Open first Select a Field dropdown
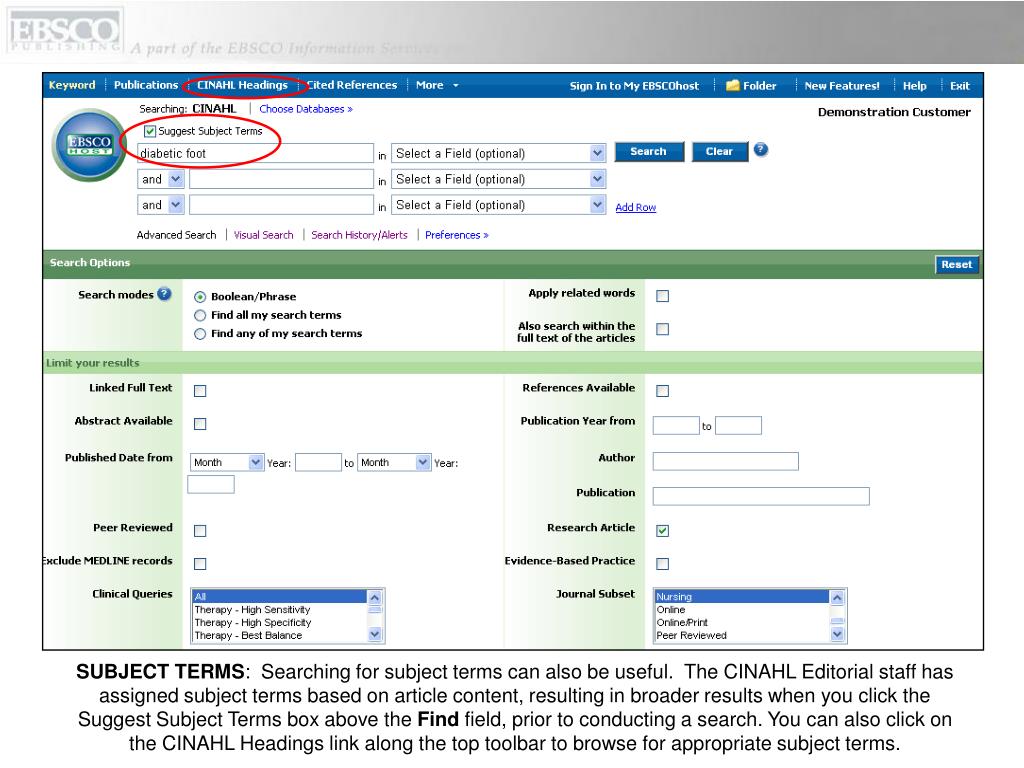This screenshot has height=768, width=1024. (499, 153)
